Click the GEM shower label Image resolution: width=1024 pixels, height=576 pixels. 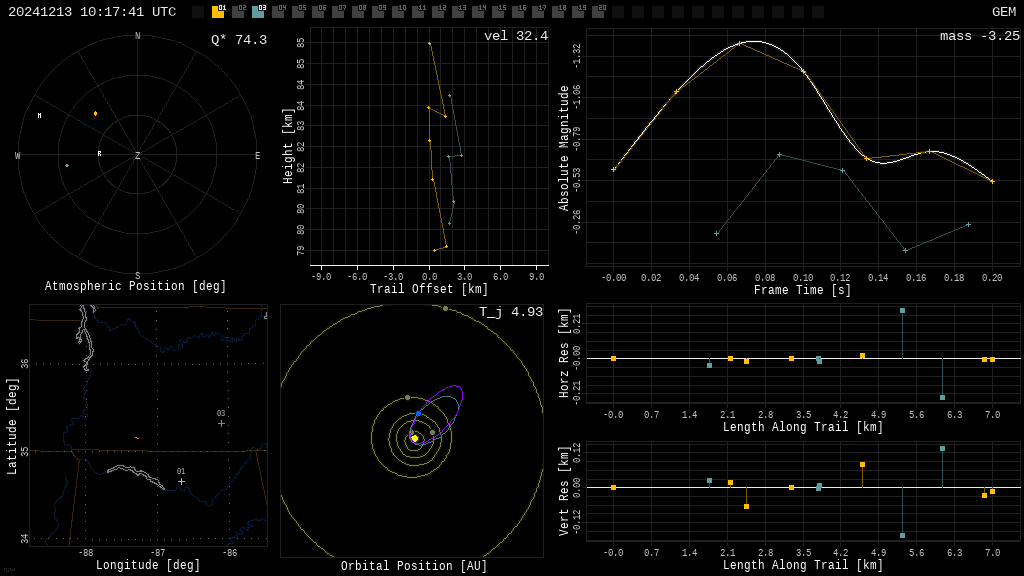pyautogui.click(x=1003, y=12)
